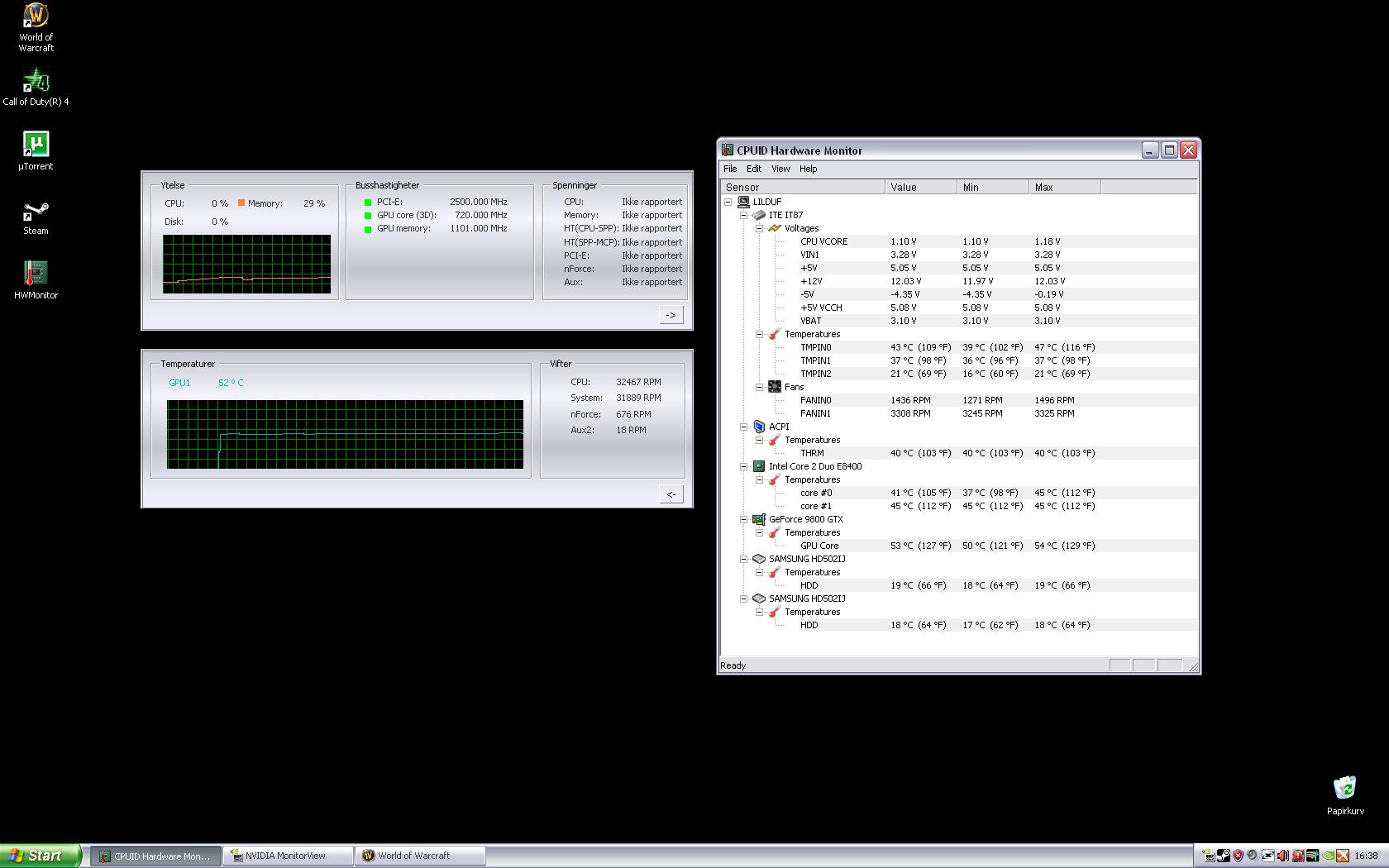Click the GeForce 9800 GTX card icon
This screenshot has height=868, width=1389.
tap(759, 519)
